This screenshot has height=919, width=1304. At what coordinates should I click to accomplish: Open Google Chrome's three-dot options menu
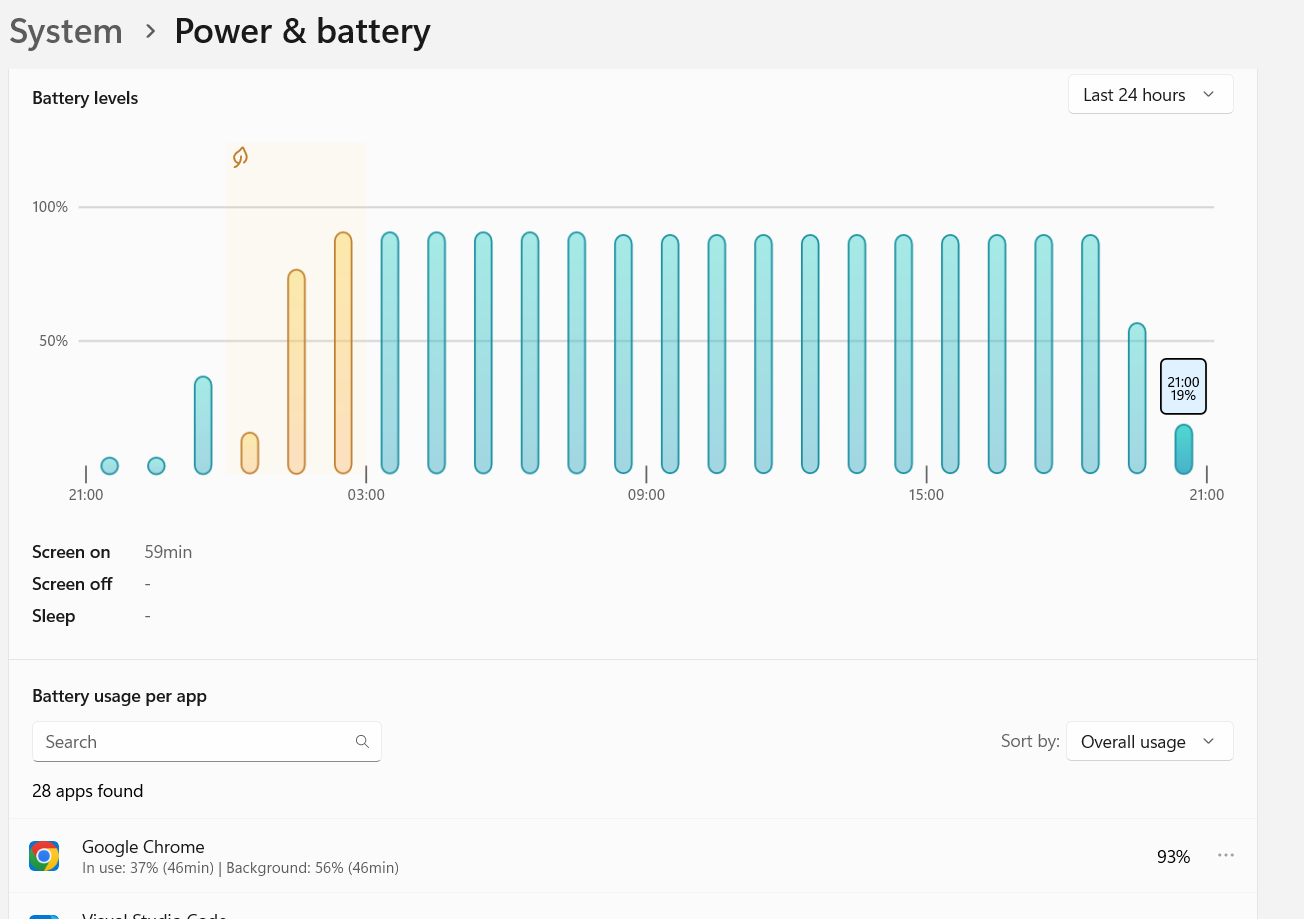[x=1226, y=855]
